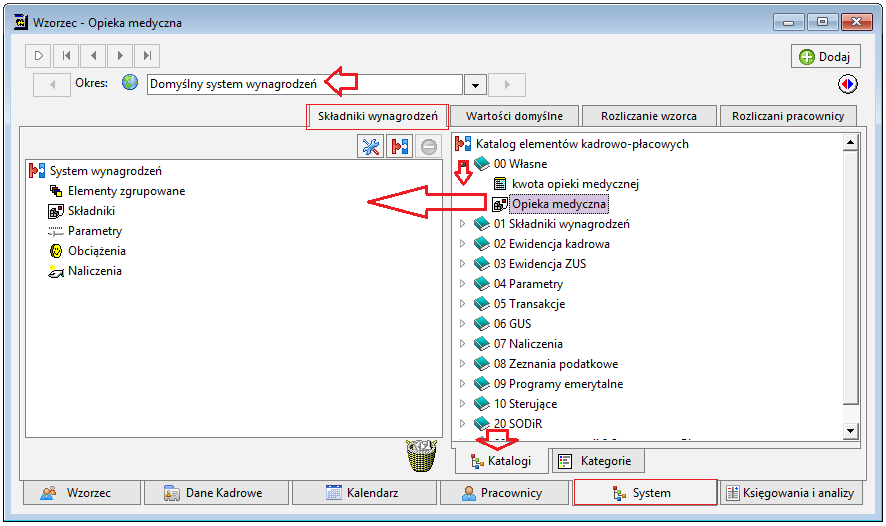886x526 pixels.
Task: Select System wynagrodzeń tree root
Action: [x=106, y=171]
